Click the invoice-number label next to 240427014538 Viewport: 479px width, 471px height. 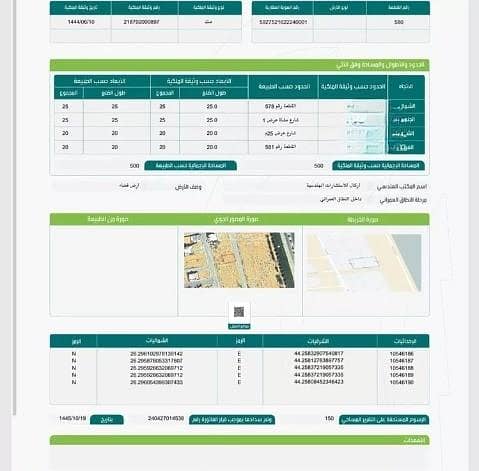pos(232,420)
